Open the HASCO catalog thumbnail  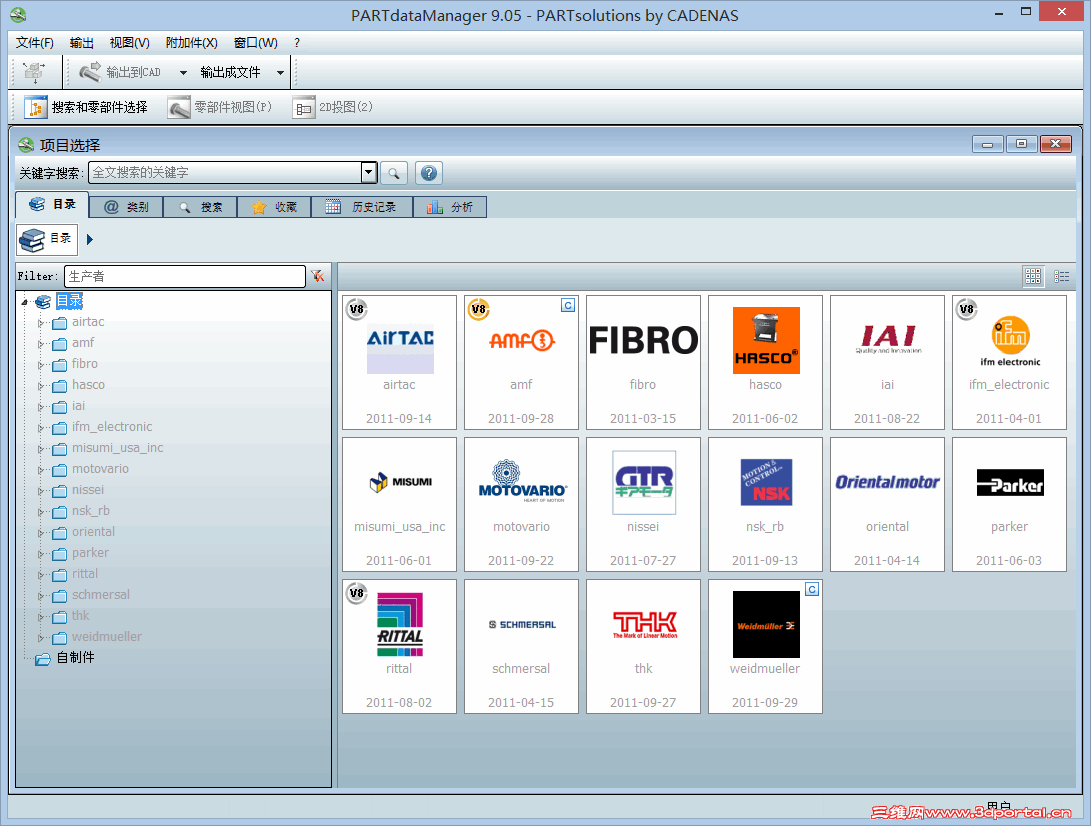point(765,363)
